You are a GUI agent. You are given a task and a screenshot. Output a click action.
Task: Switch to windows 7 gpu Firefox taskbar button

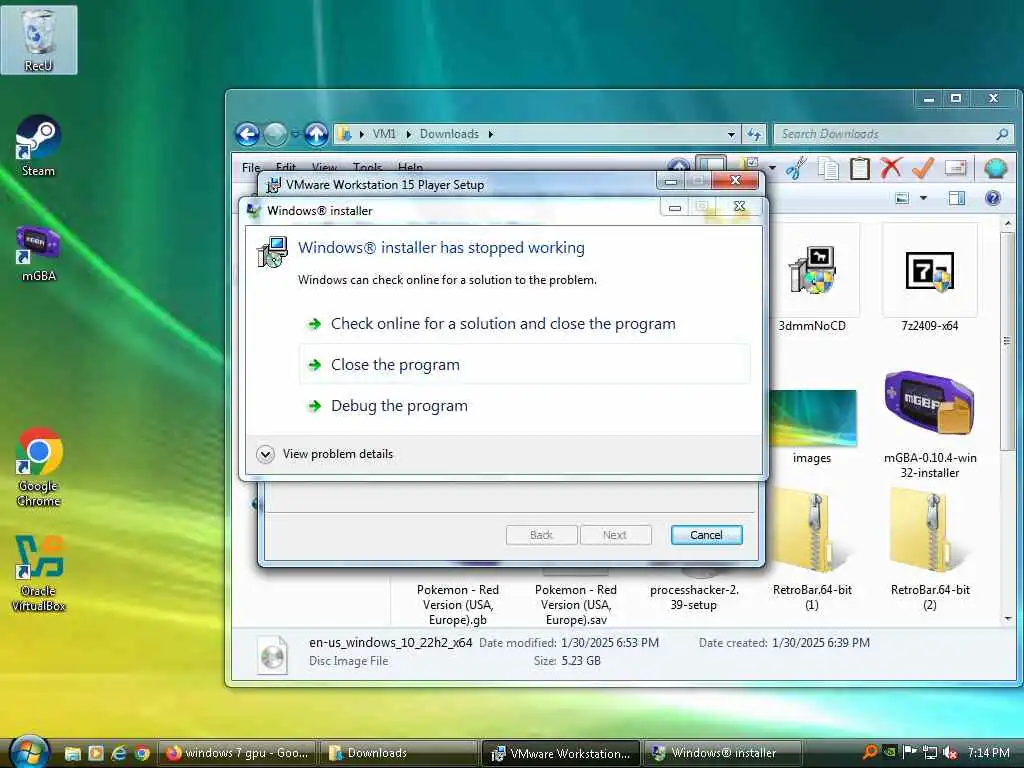236,753
